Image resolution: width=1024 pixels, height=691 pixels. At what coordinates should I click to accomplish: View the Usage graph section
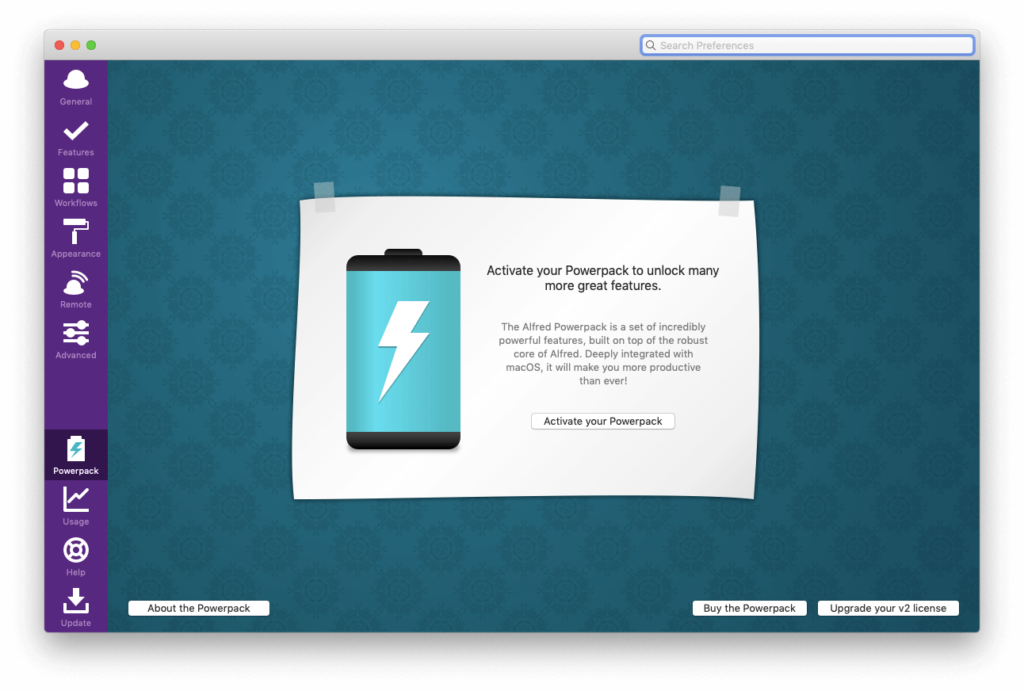tap(76, 507)
